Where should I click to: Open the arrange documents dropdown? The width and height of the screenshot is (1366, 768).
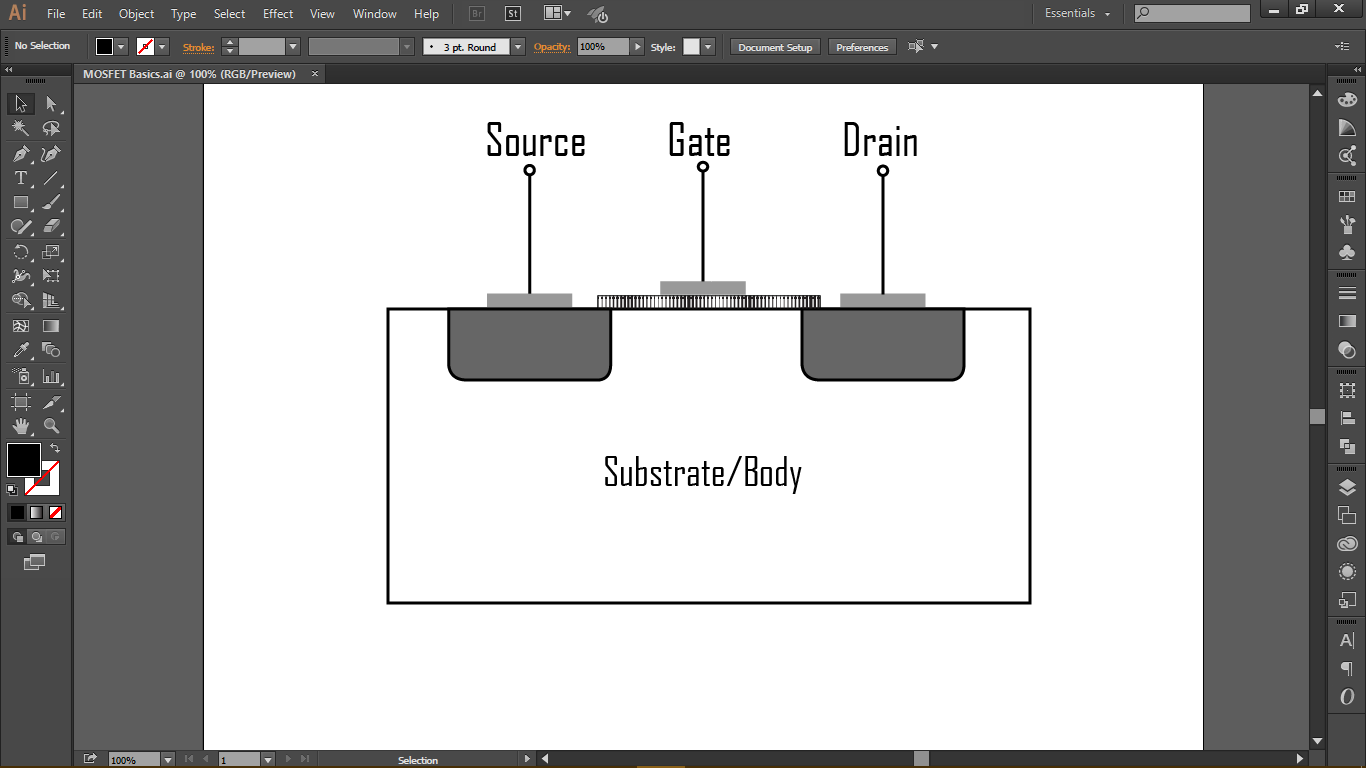tap(558, 13)
